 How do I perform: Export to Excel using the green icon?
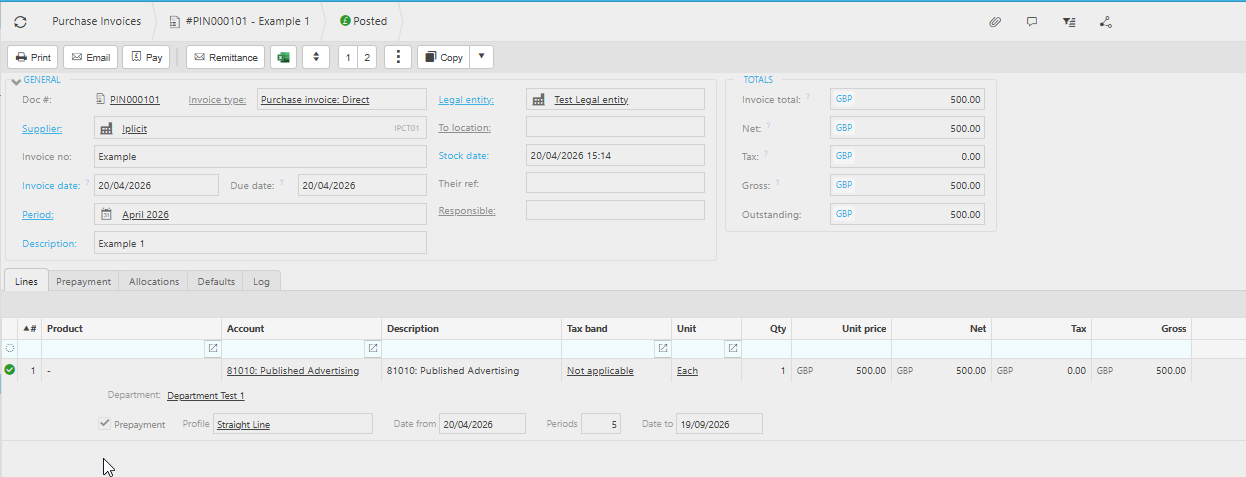click(x=283, y=57)
